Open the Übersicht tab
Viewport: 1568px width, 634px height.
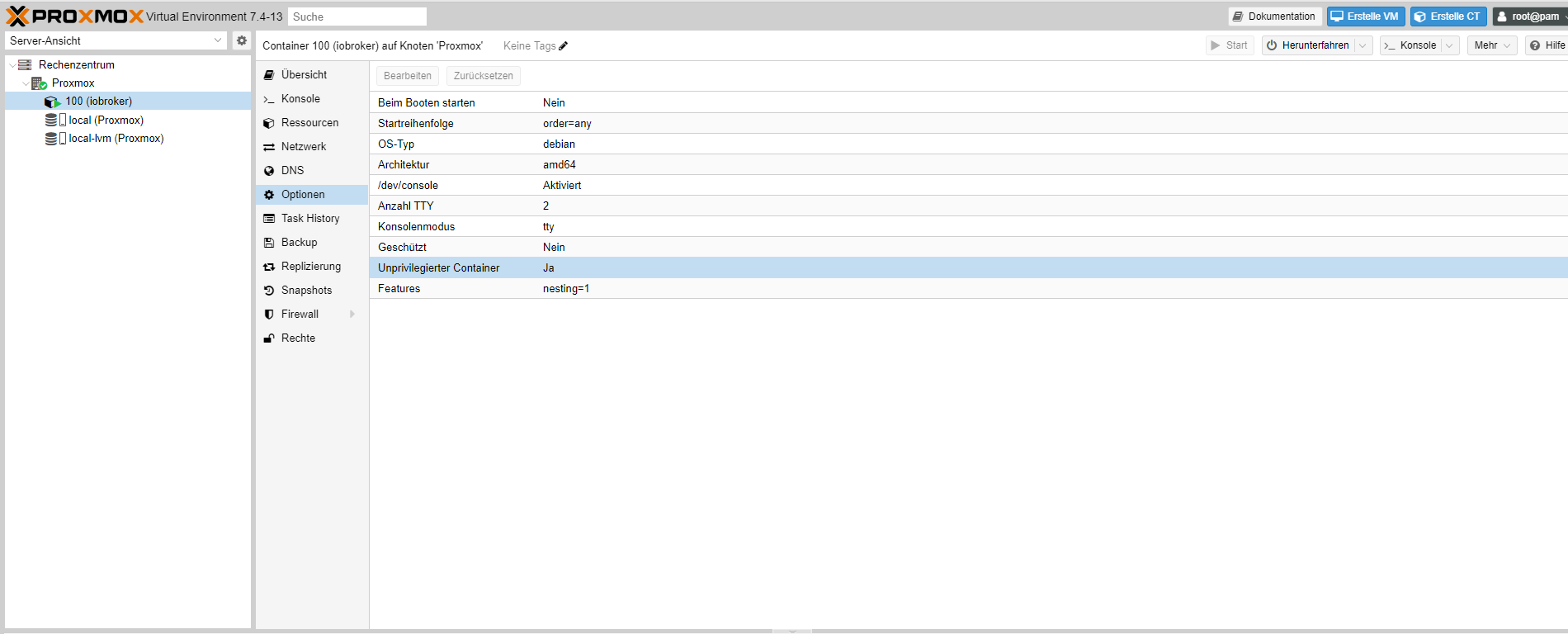click(312, 75)
